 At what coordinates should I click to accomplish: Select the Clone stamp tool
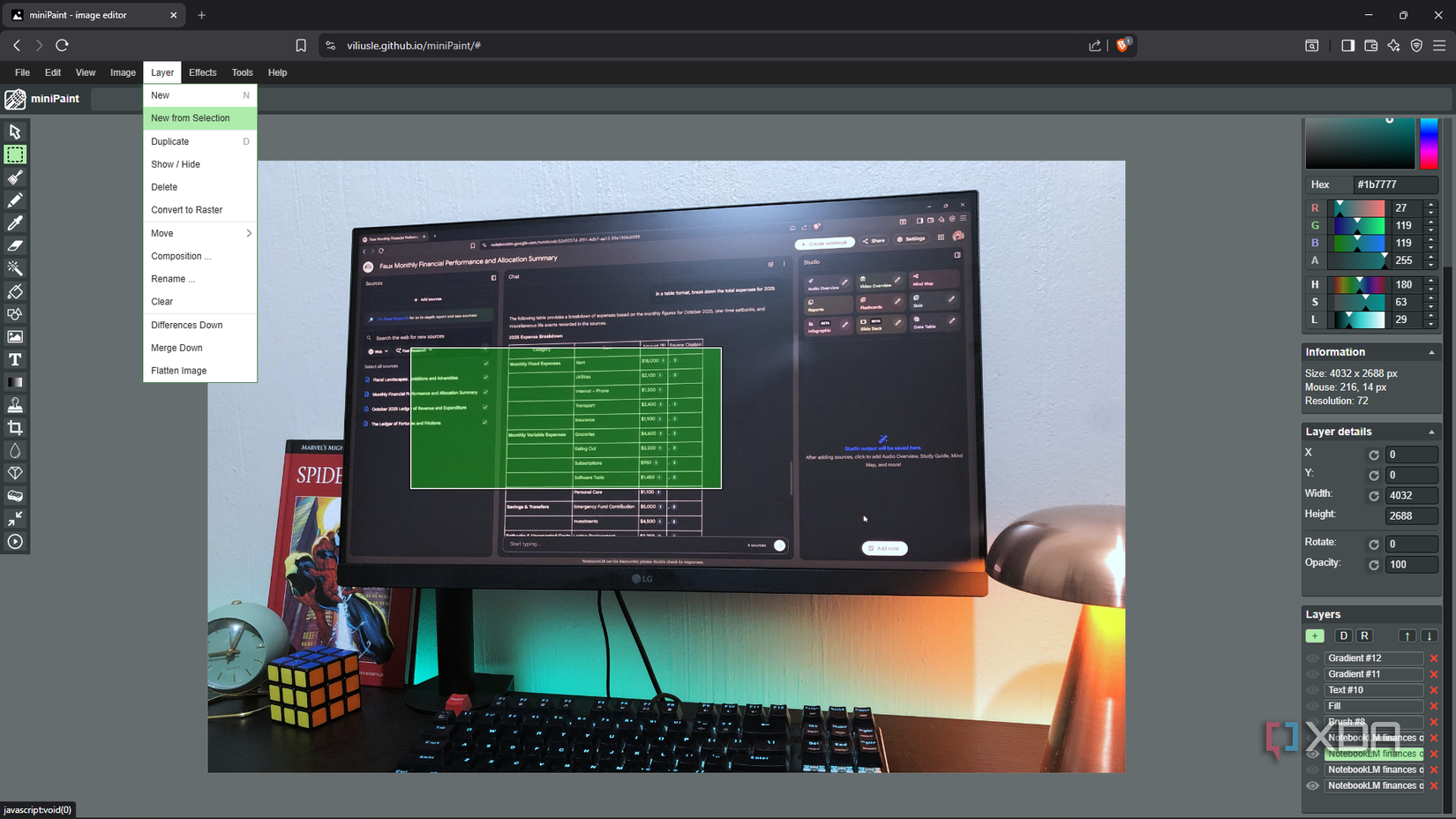15,405
